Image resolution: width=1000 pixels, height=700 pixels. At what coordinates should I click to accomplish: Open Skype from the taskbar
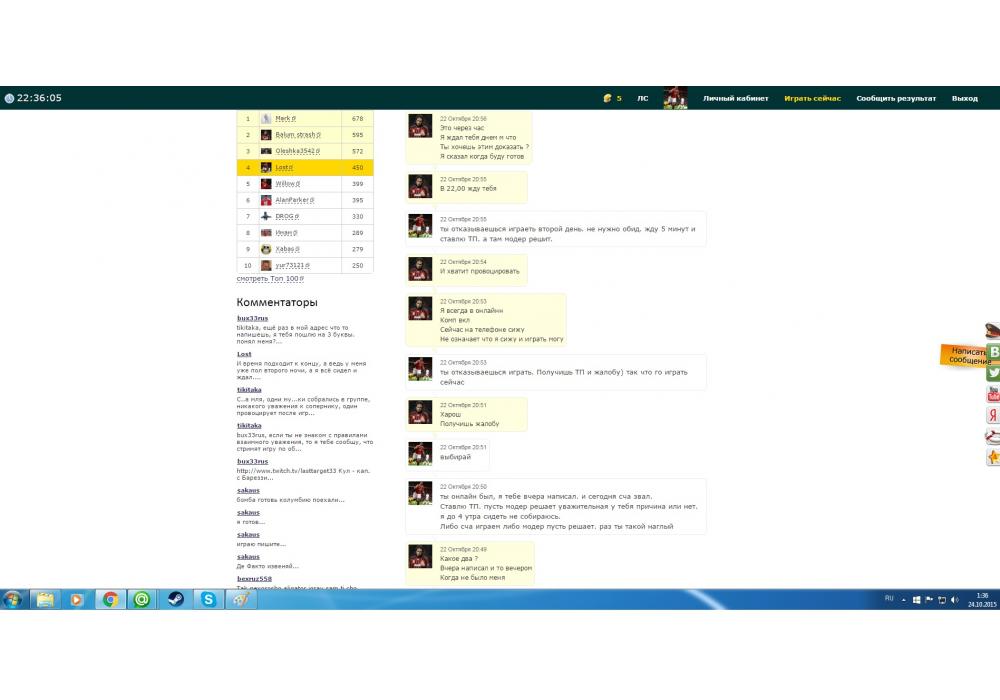207,599
